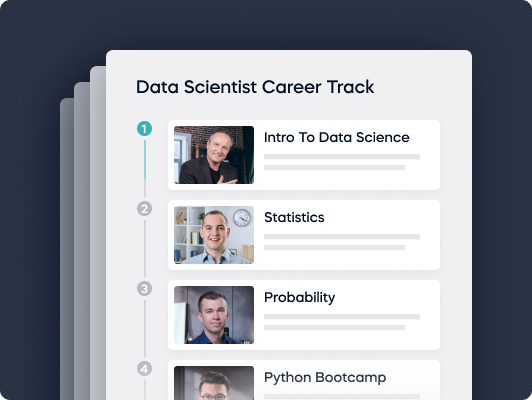Click the Data Scientist Career Track heading
This screenshot has width=532, height=400.
255,87
